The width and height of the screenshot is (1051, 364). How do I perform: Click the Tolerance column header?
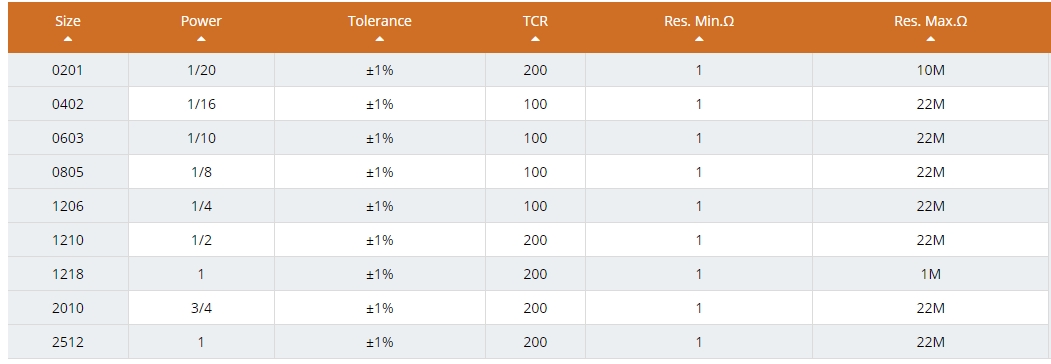point(379,27)
